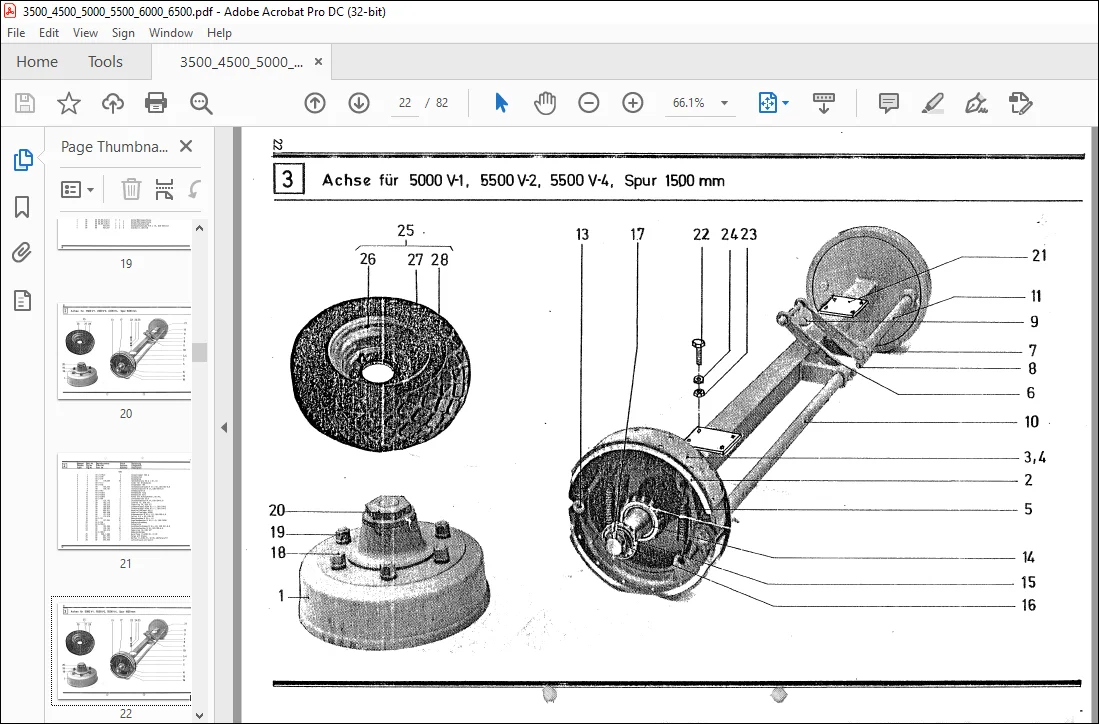Collapse the navigation pane arrow
The image size is (1099, 724).
pos(224,427)
